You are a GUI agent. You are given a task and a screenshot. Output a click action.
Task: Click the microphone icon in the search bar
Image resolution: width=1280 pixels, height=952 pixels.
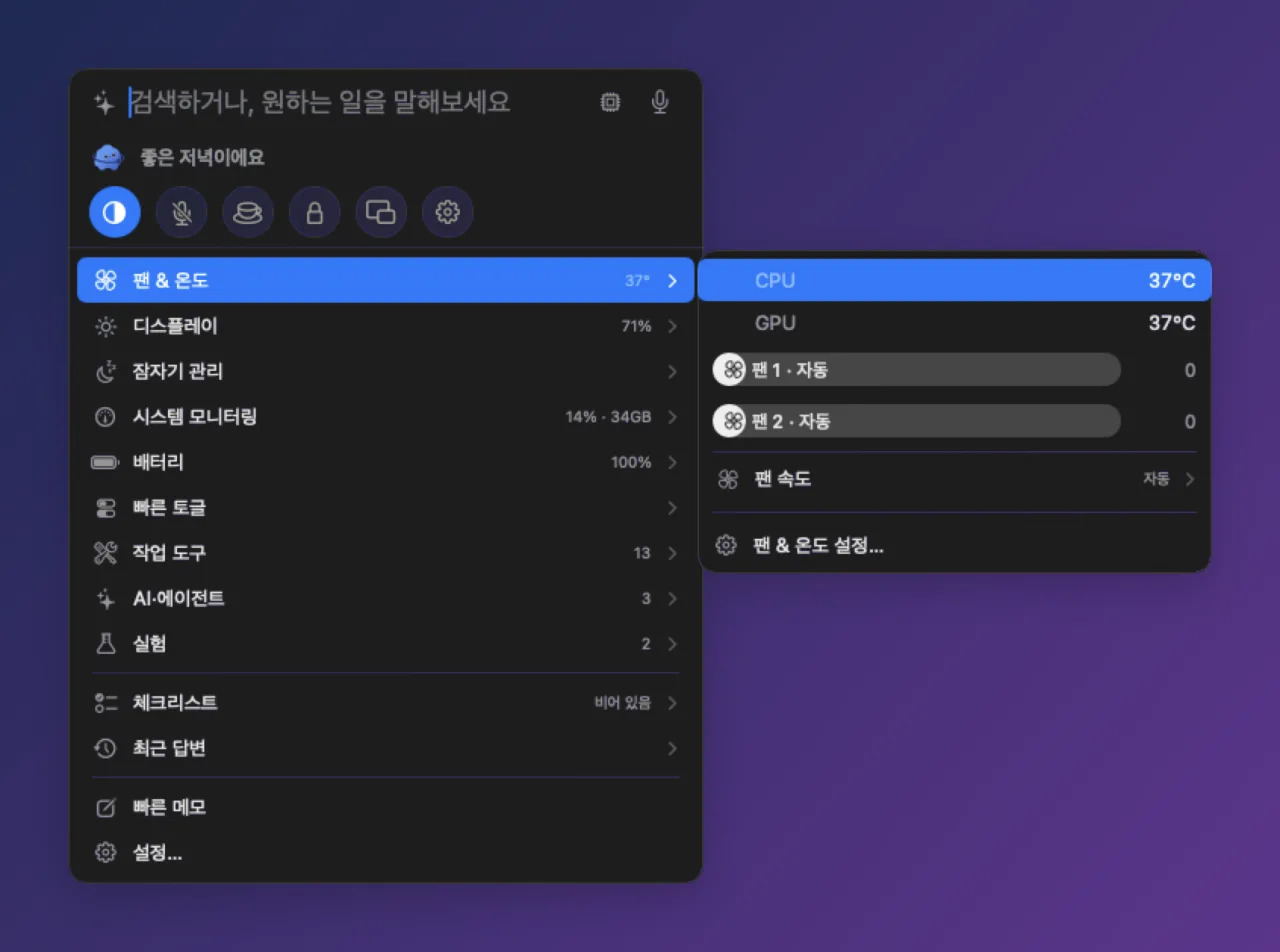coord(660,102)
